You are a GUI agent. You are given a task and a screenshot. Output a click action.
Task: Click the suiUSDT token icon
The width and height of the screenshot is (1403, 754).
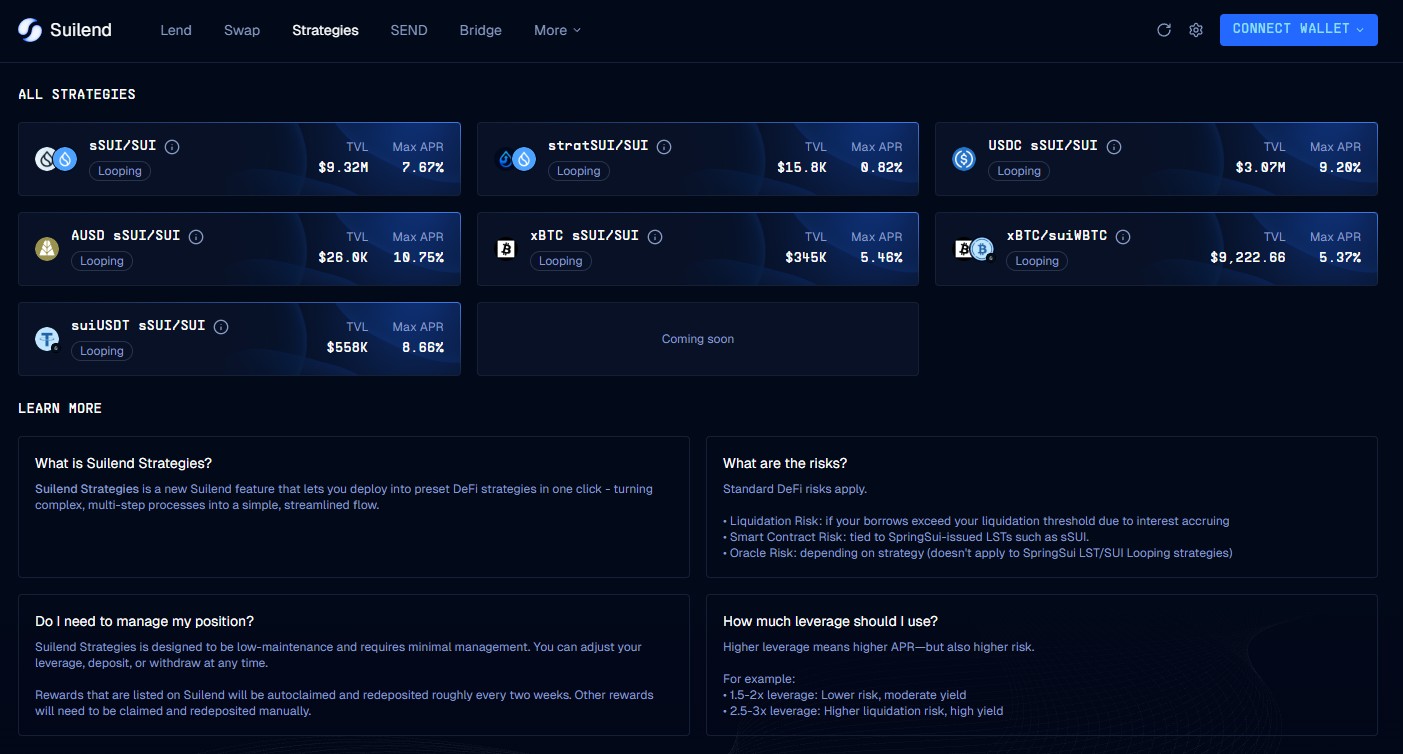tap(47, 339)
